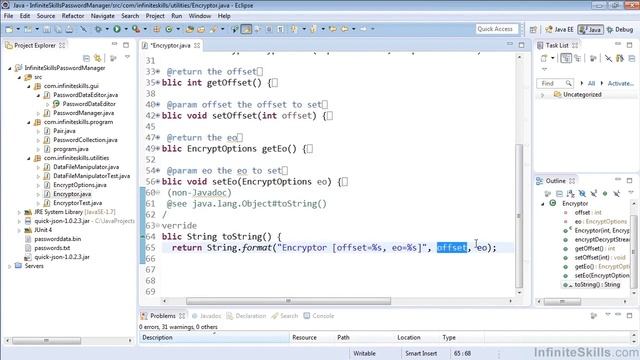Click the Collapse All icon in Project Explorer

click(x=86, y=58)
